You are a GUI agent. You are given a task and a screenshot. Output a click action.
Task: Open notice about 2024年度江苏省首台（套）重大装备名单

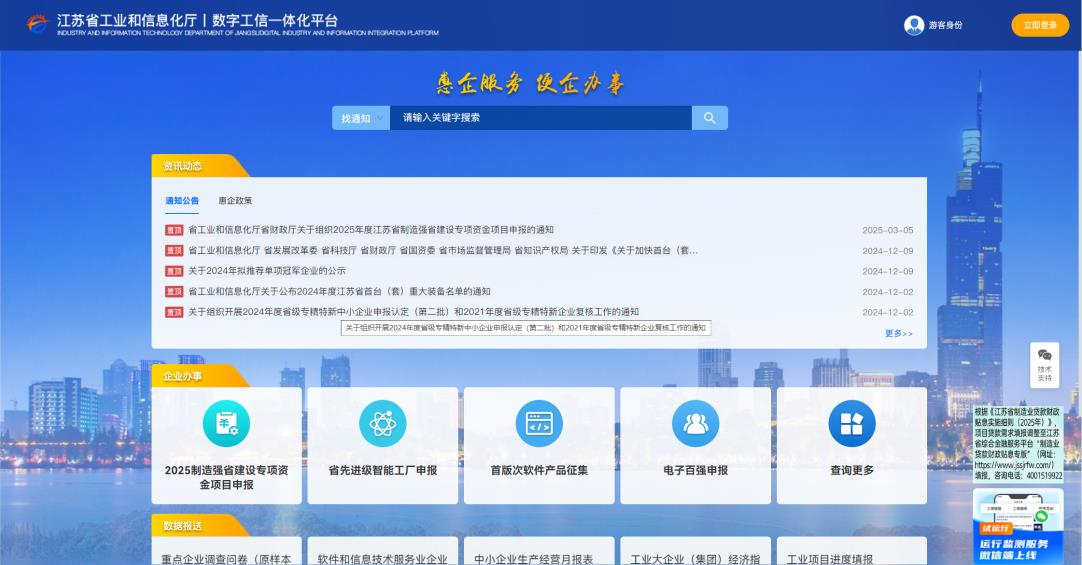339,292
